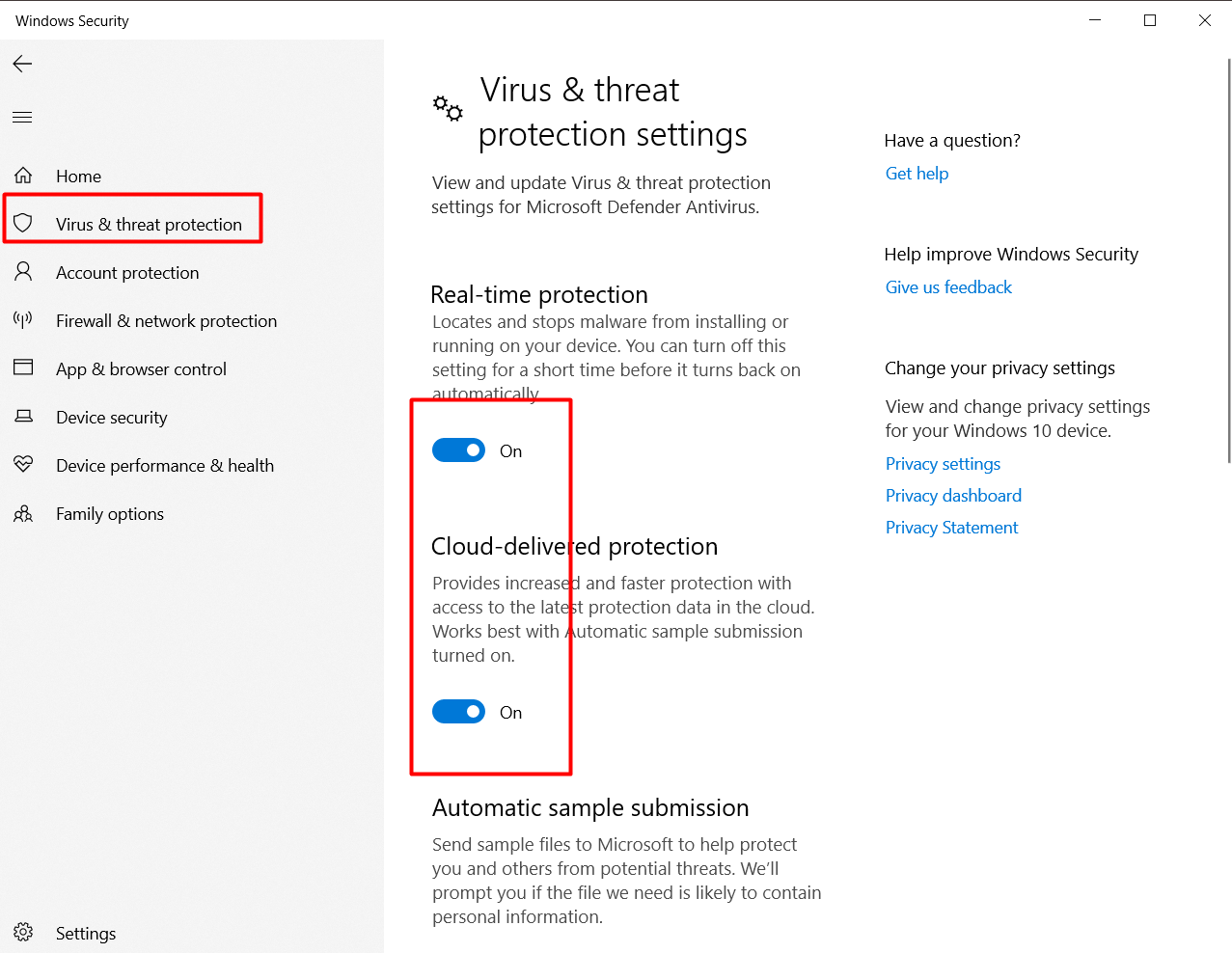The width and height of the screenshot is (1232, 953).
Task: Click the Settings gear icon
Action: 23,933
